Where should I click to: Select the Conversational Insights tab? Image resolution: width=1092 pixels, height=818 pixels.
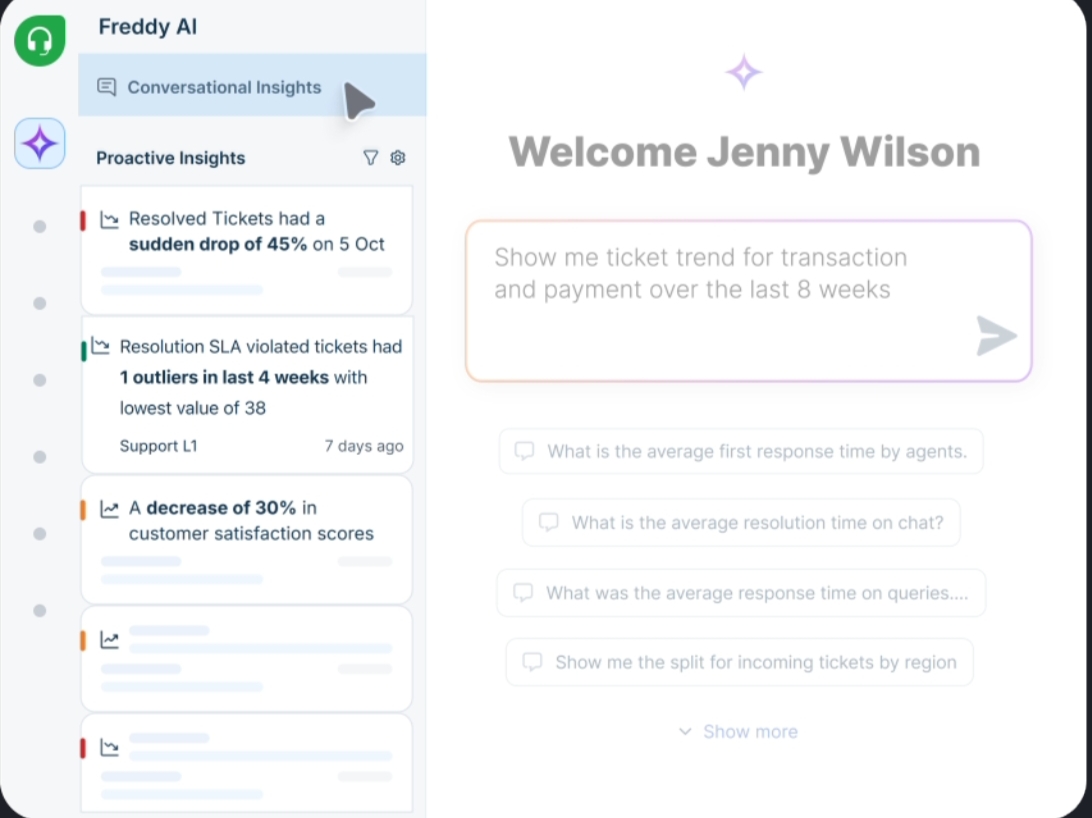224,87
